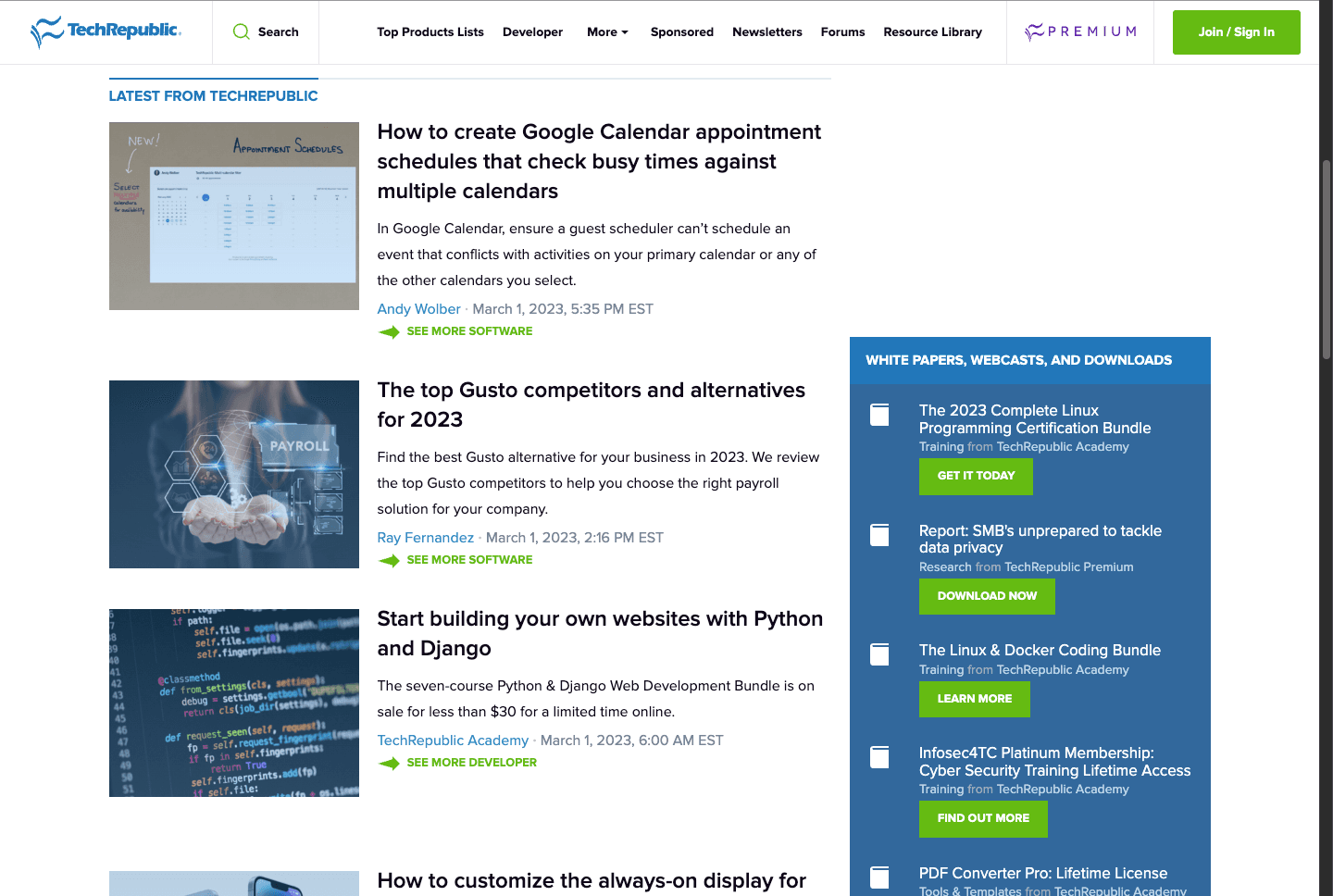
Task: Click the Join / Sign In button
Action: [x=1236, y=32]
